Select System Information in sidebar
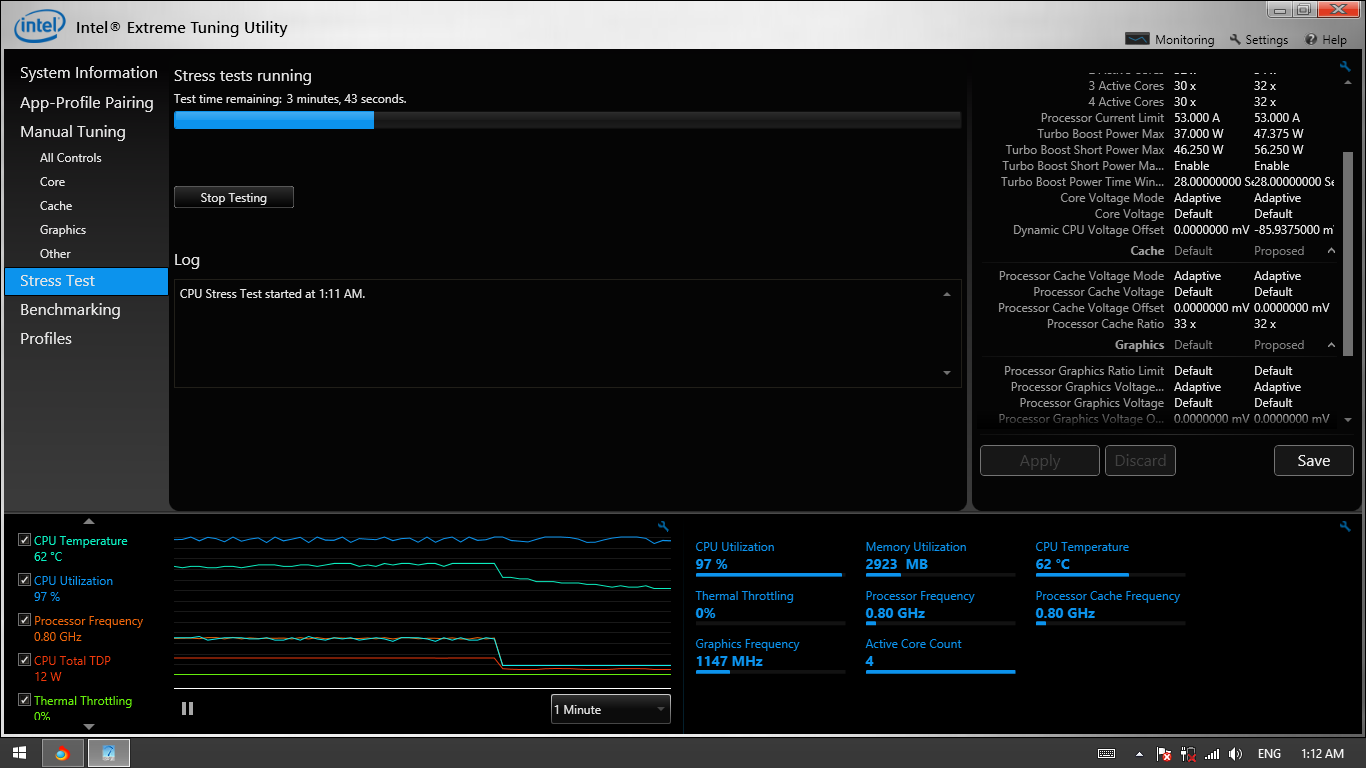Screen dimensions: 1366x768 tap(88, 73)
